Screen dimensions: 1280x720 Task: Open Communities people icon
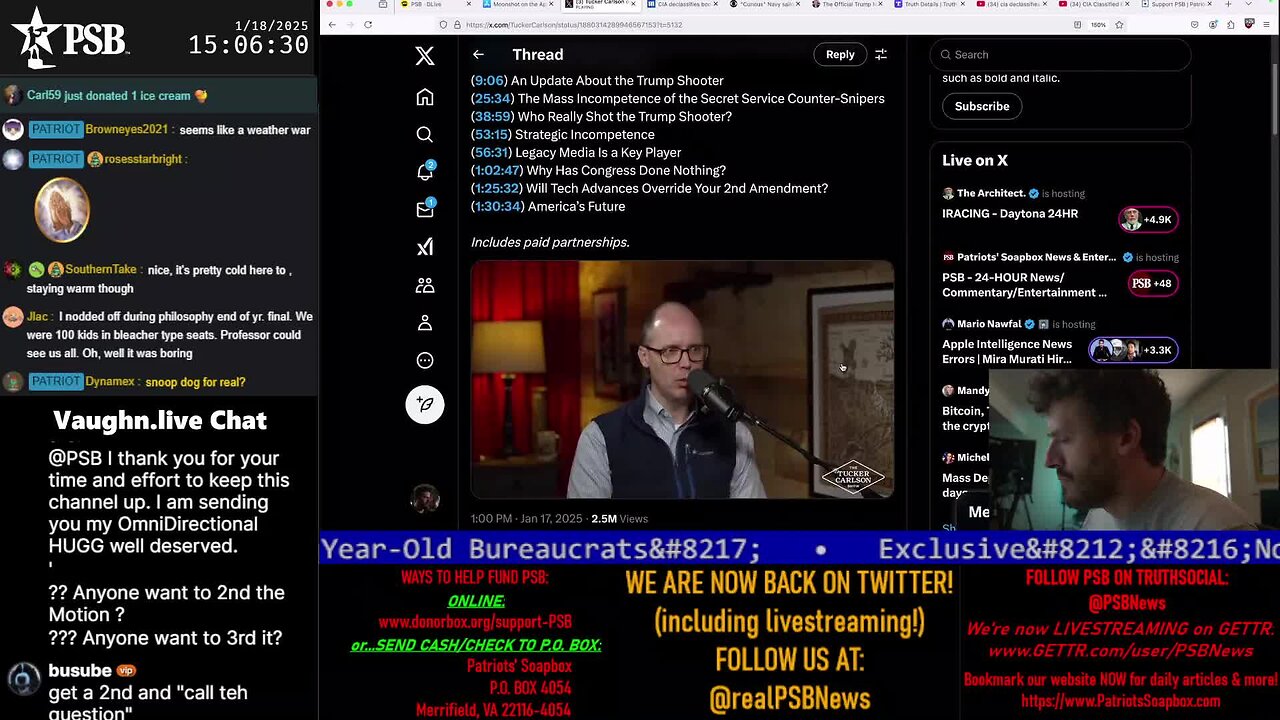425,286
